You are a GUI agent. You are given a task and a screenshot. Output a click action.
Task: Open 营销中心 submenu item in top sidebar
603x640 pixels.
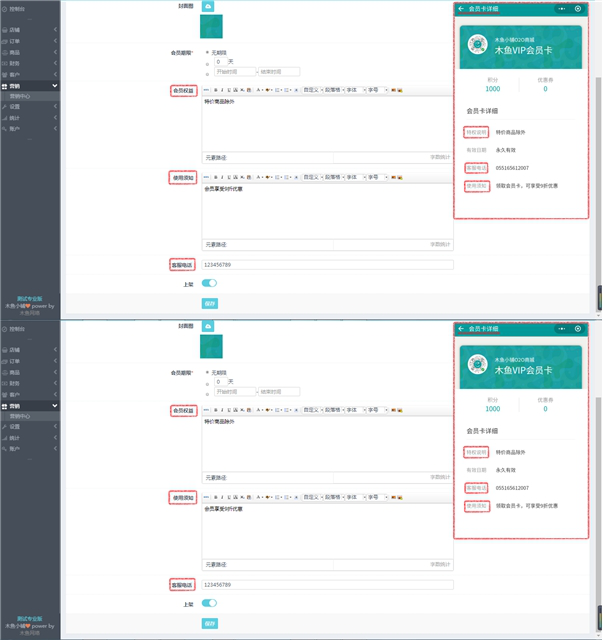22,96
